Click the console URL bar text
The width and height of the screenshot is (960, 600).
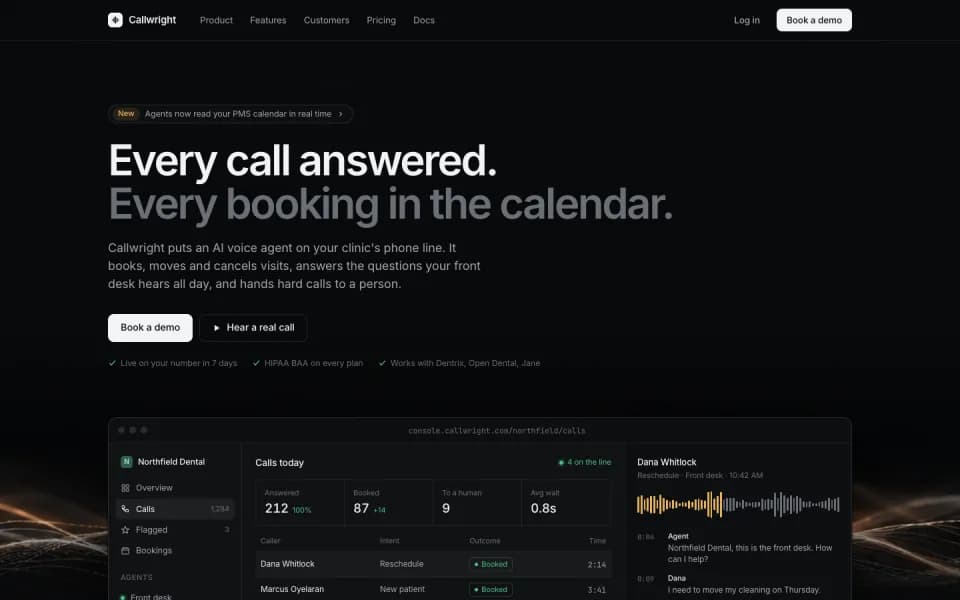coord(497,430)
